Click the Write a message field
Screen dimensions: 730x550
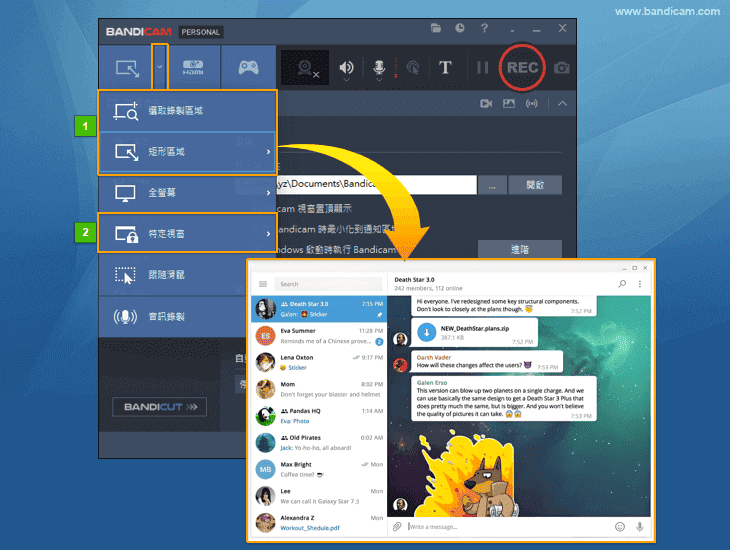coord(507,527)
